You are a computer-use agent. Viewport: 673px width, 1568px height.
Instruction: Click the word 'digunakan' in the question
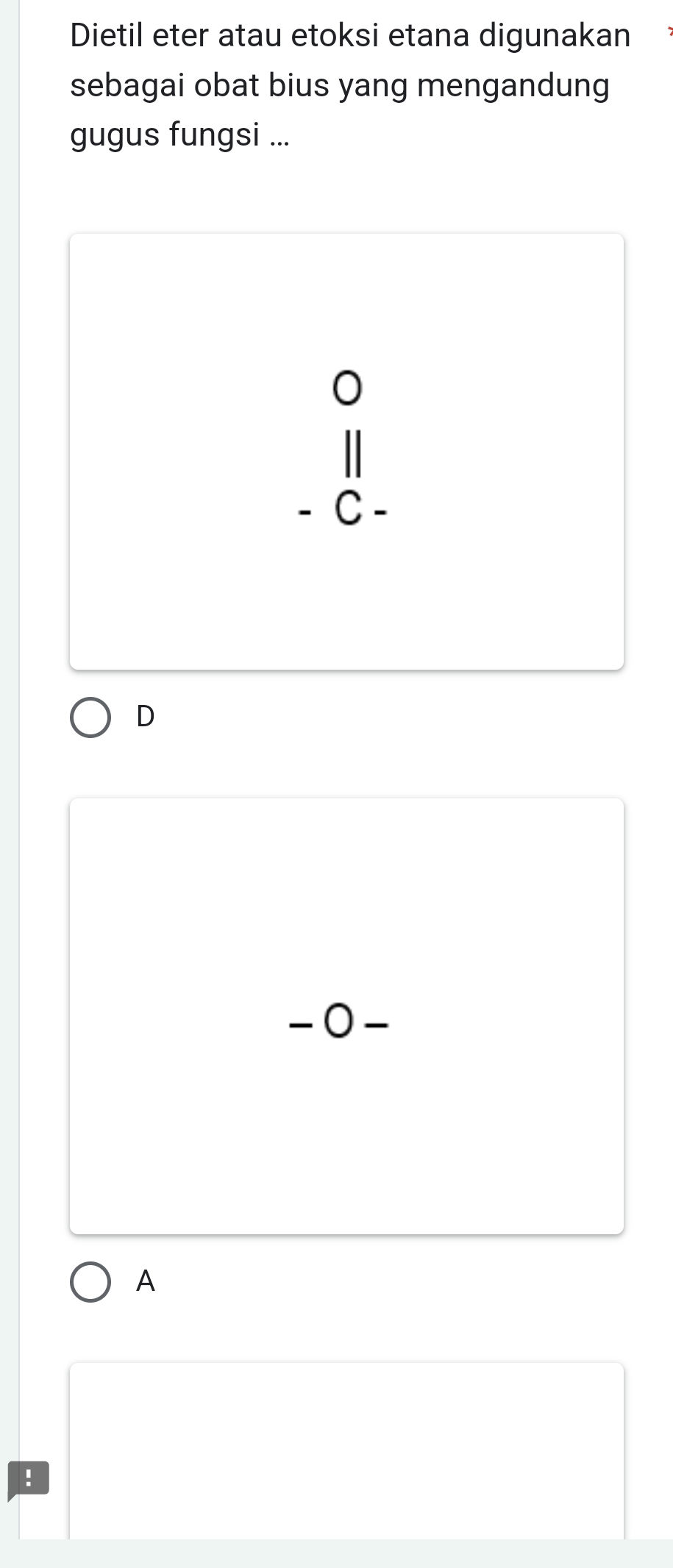(555, 35)
